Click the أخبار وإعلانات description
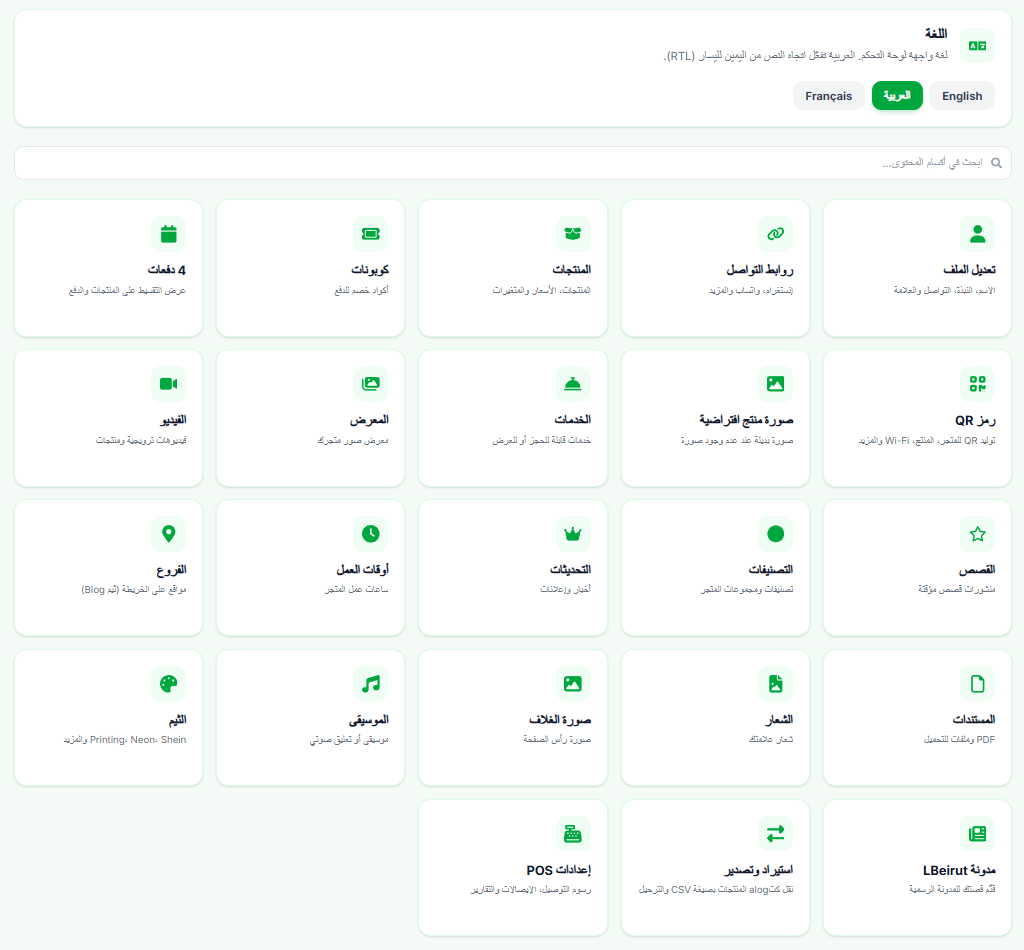 coord(566,590)
